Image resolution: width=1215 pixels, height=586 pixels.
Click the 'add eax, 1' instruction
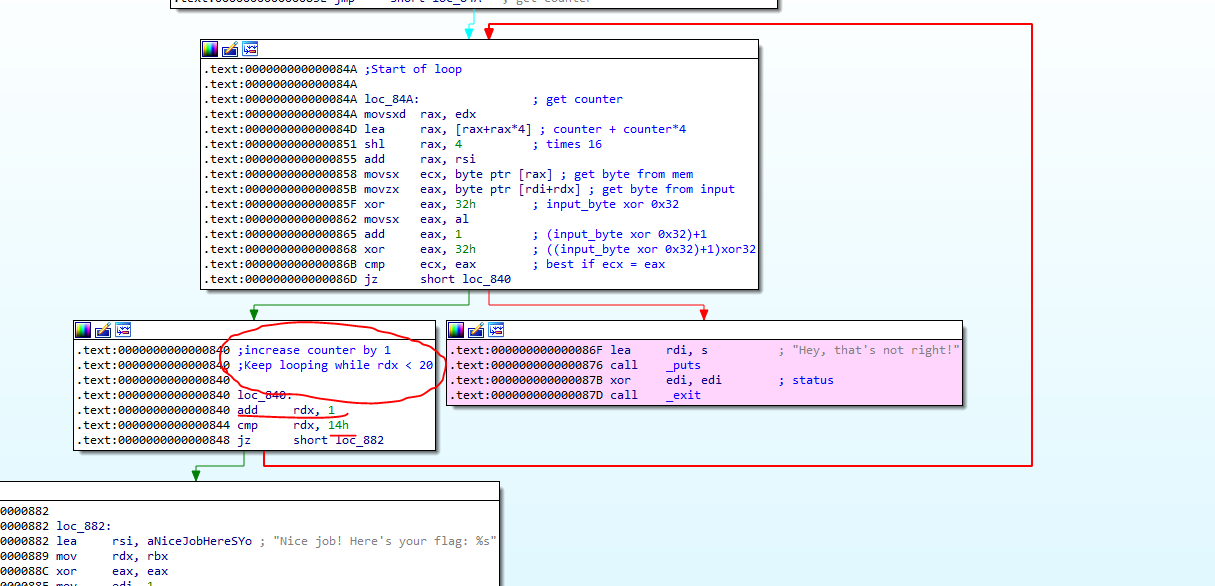(413, 234)
